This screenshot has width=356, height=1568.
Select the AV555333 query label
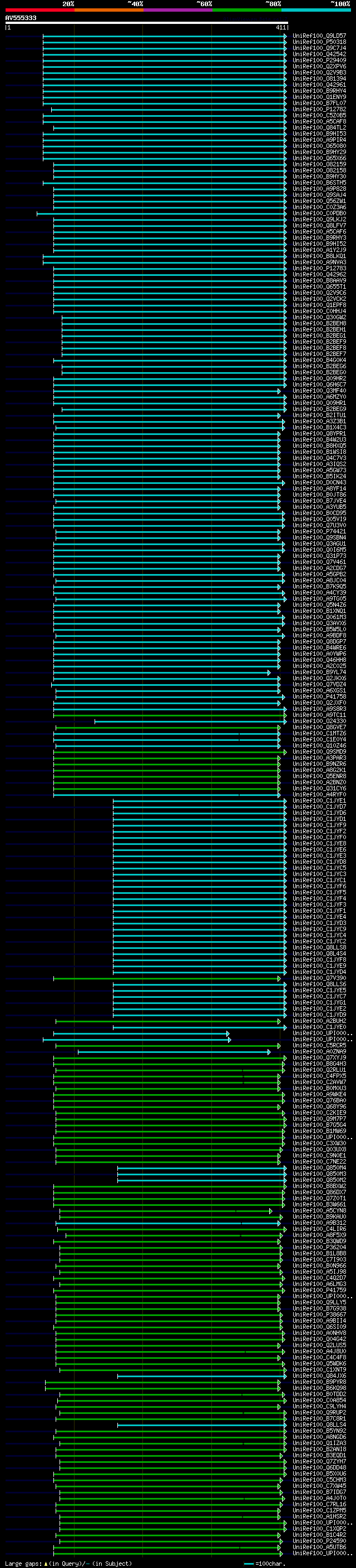click(21, 18)
